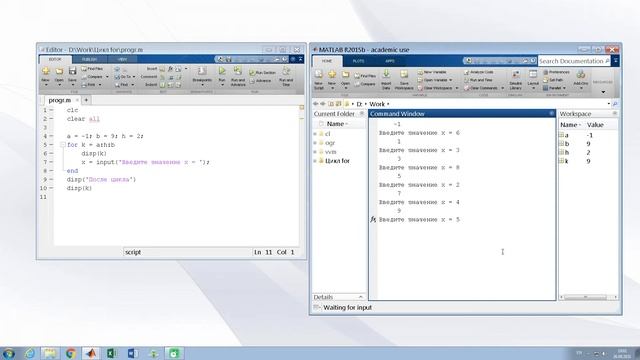Screen dimensions: 640x360
Task: Click the Add-Ons icon
Action: (x=580, y=74)
